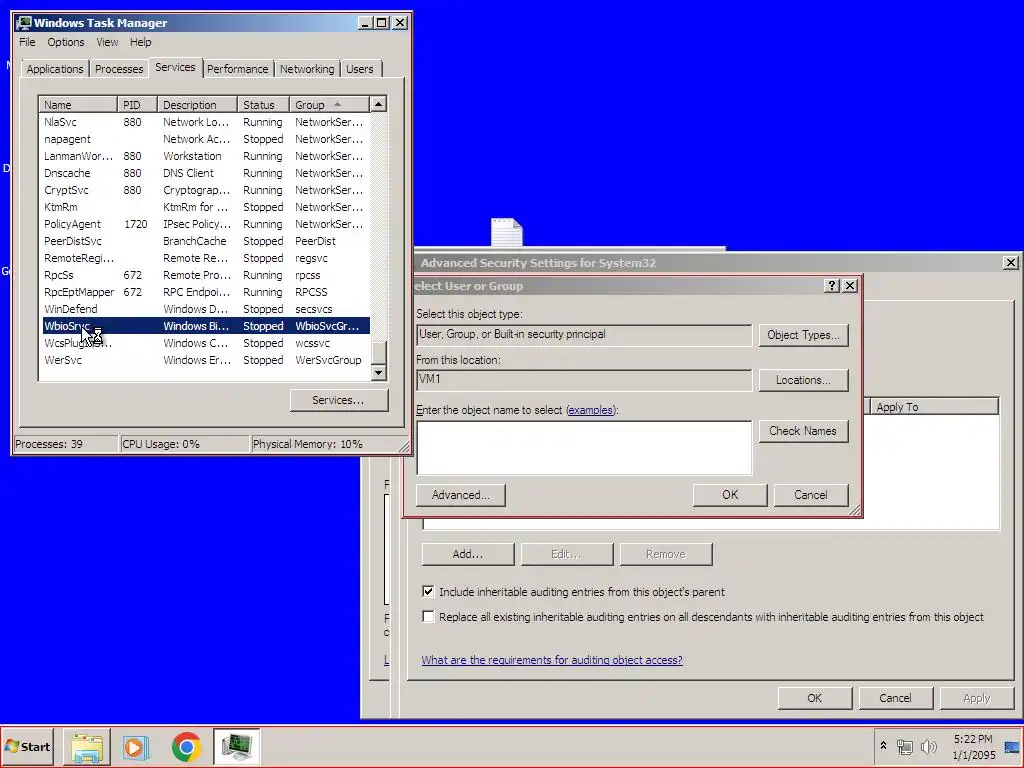Viewport: 1024px width, 768px height.
Task: Click OK in Advanced Security Settings window
Action: point(814,698)
